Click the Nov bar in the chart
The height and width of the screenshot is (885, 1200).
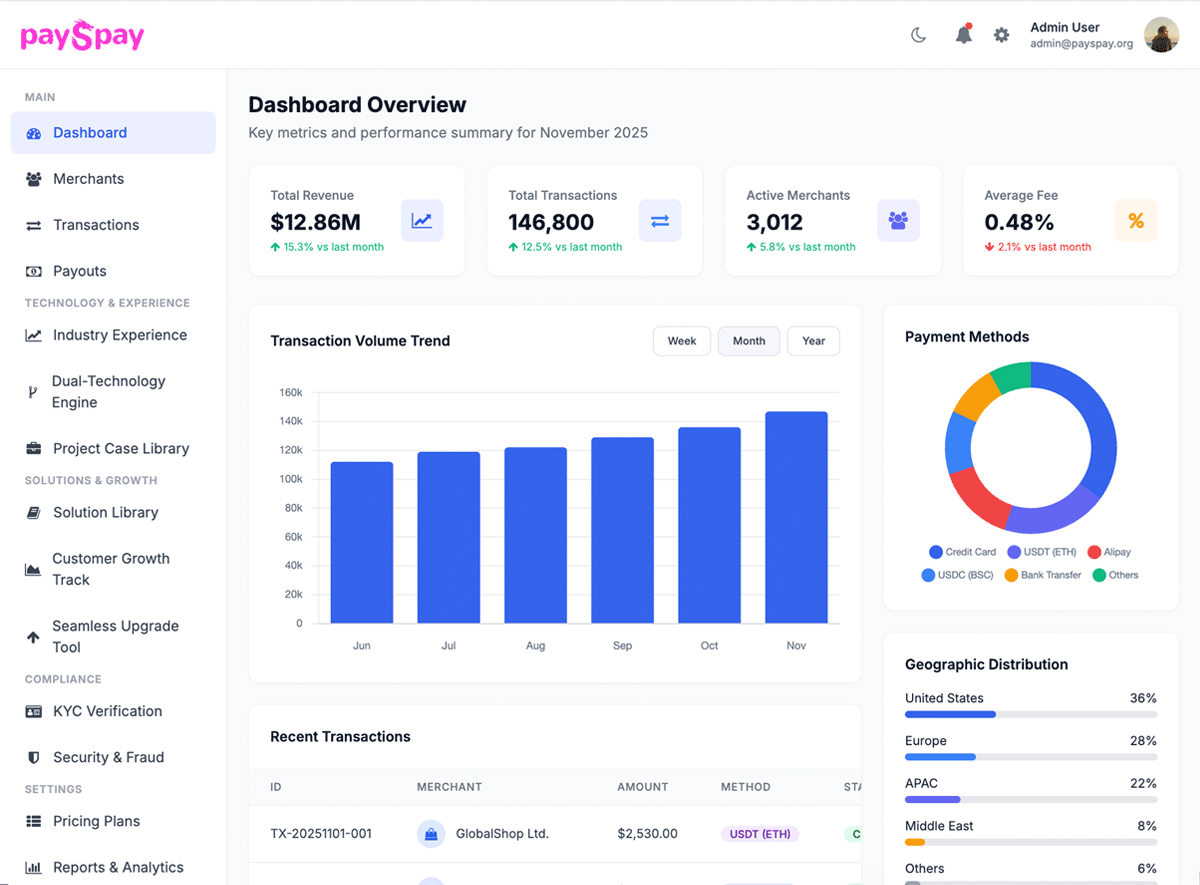coord(796,518)
